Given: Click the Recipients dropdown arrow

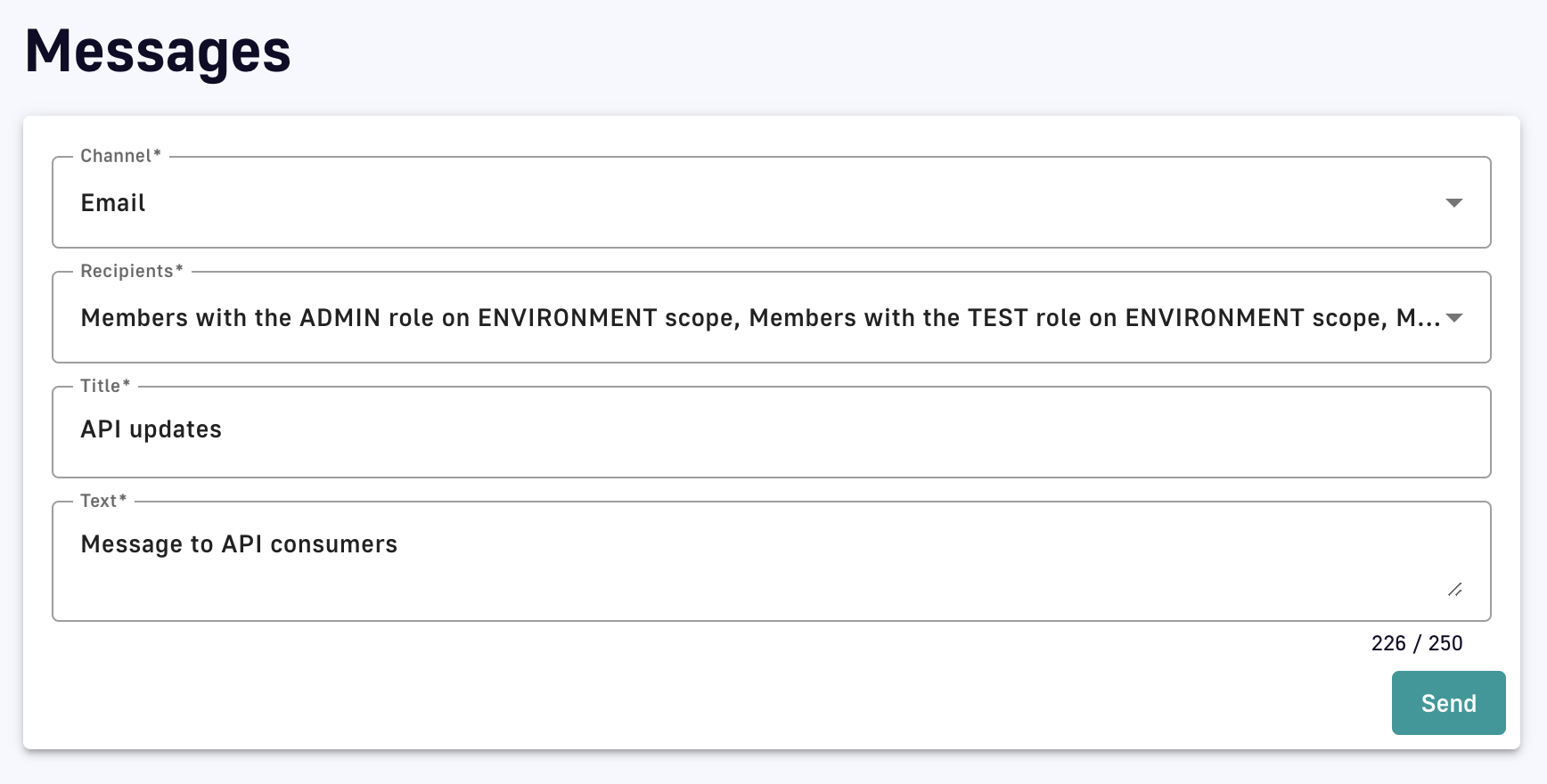Looking at the screenshot, I should (x=1453, y=318).
